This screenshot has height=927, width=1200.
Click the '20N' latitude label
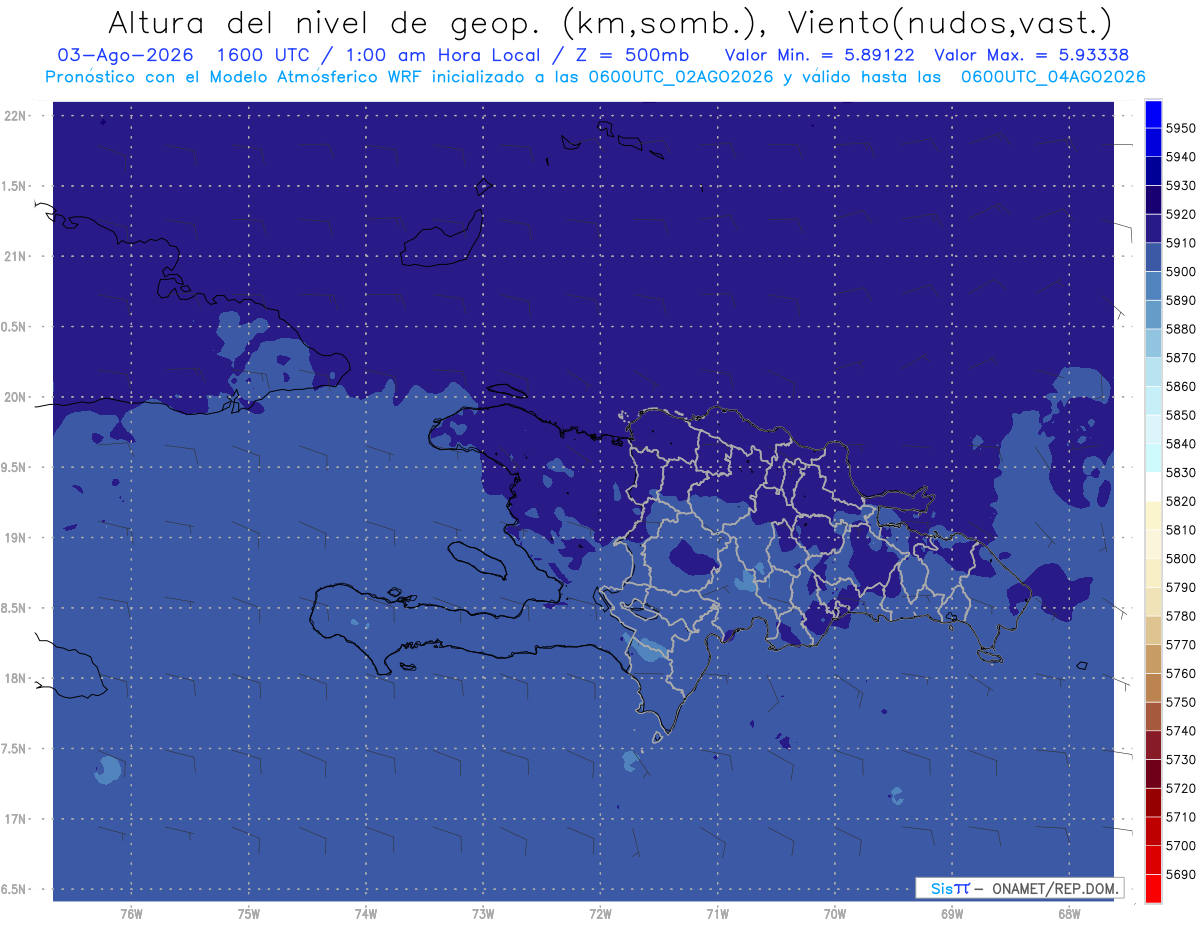[16, 398]
